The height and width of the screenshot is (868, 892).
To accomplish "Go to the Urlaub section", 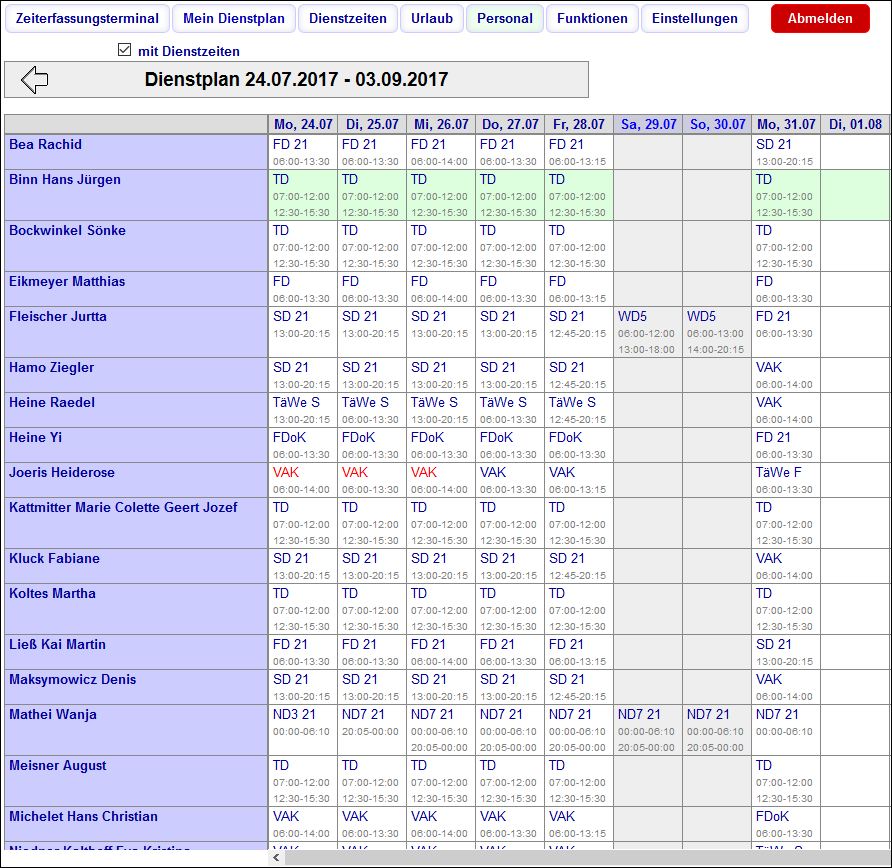I will (432, 18).
